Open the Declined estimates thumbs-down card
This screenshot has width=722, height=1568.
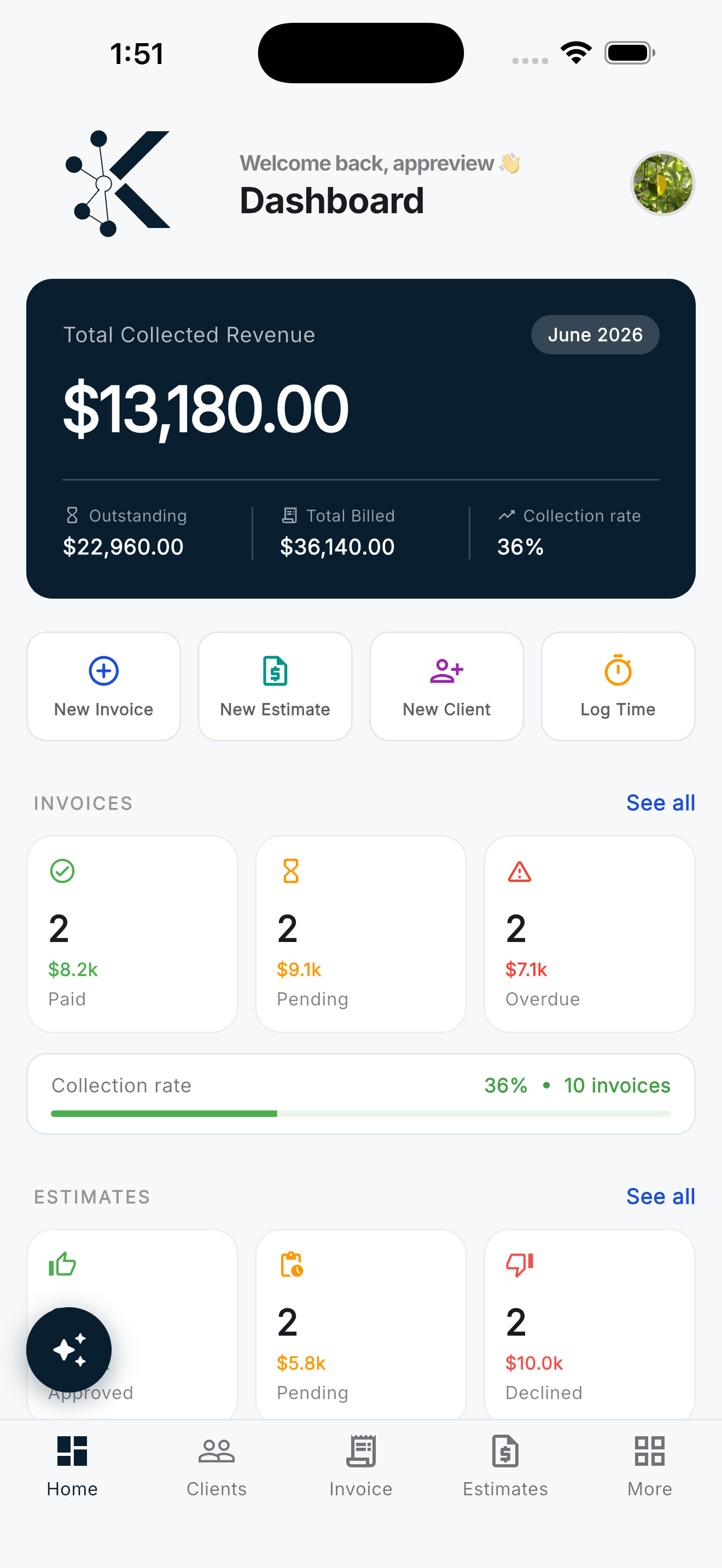tap(589, 1325)
